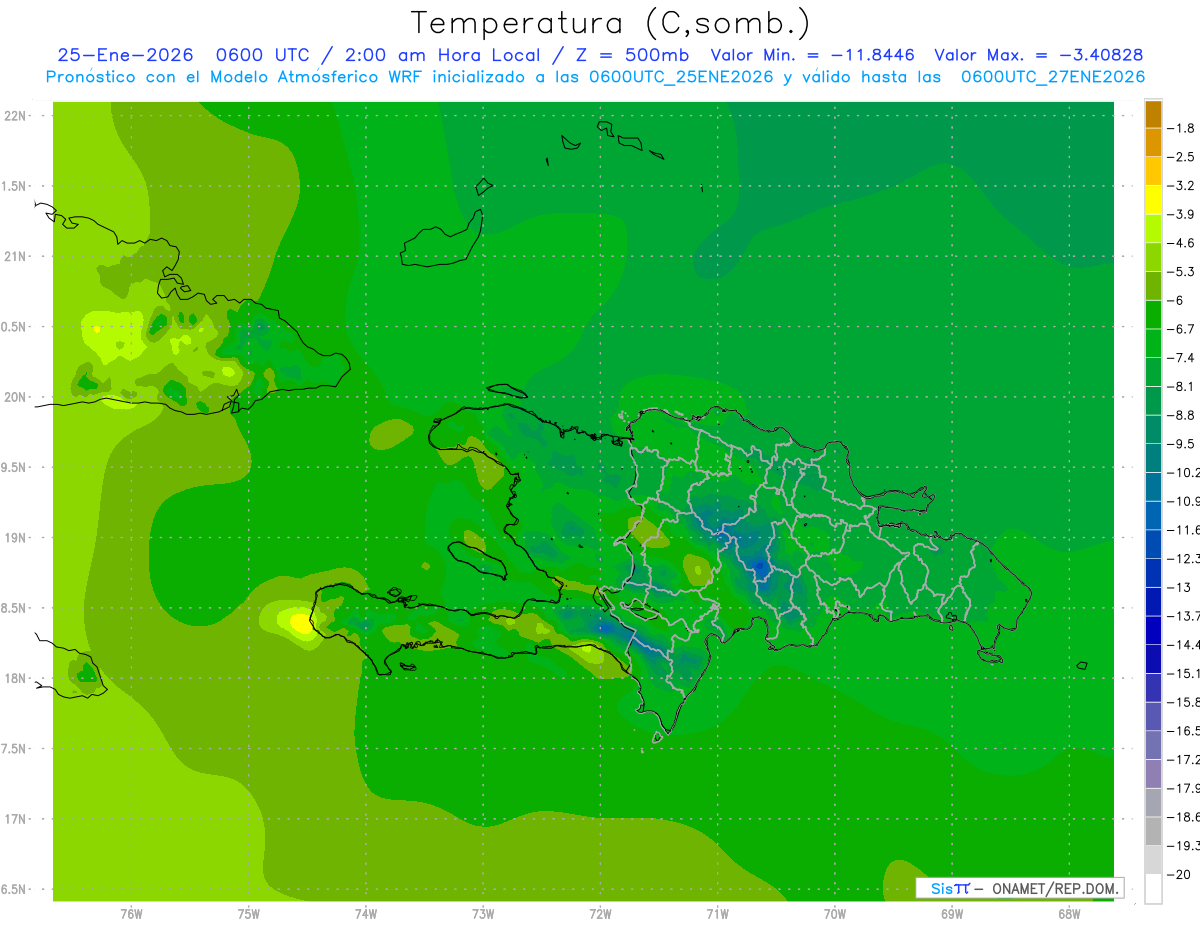Click the 22N latitude label

click(x=16, y=116)
